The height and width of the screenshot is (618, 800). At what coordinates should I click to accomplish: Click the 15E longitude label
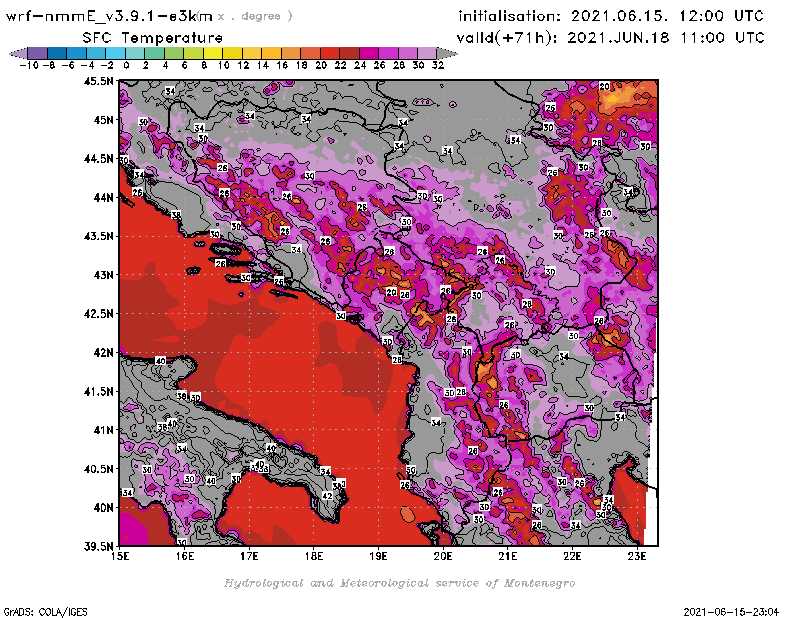(x=120, y=556)
